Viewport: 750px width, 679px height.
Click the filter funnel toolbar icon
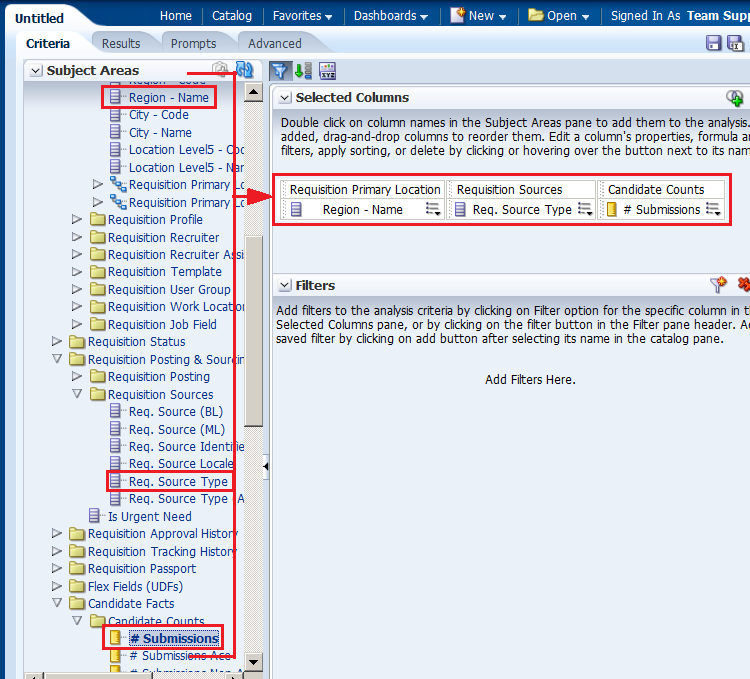click(279, 71)
